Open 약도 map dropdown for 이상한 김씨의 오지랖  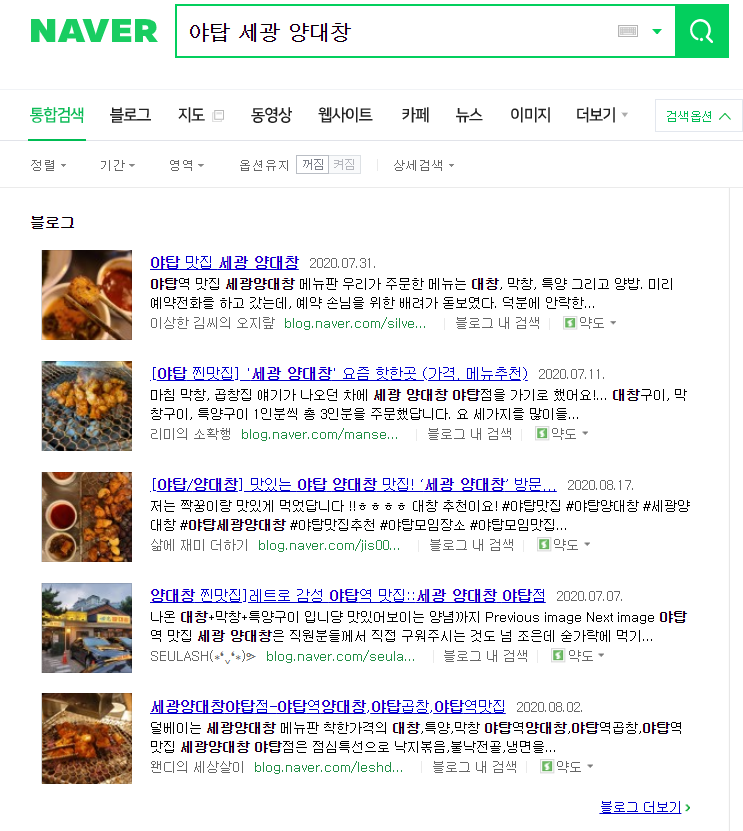pos(590,323)
